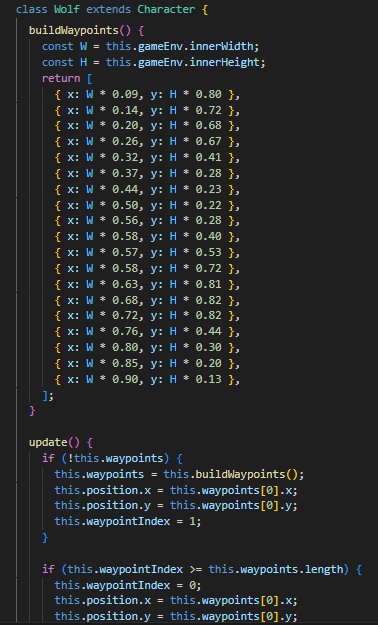Click the waypoint with x: W * 0.85
Image resolution: width=378 pixels, height=625 pixels.
click(148, 363)
